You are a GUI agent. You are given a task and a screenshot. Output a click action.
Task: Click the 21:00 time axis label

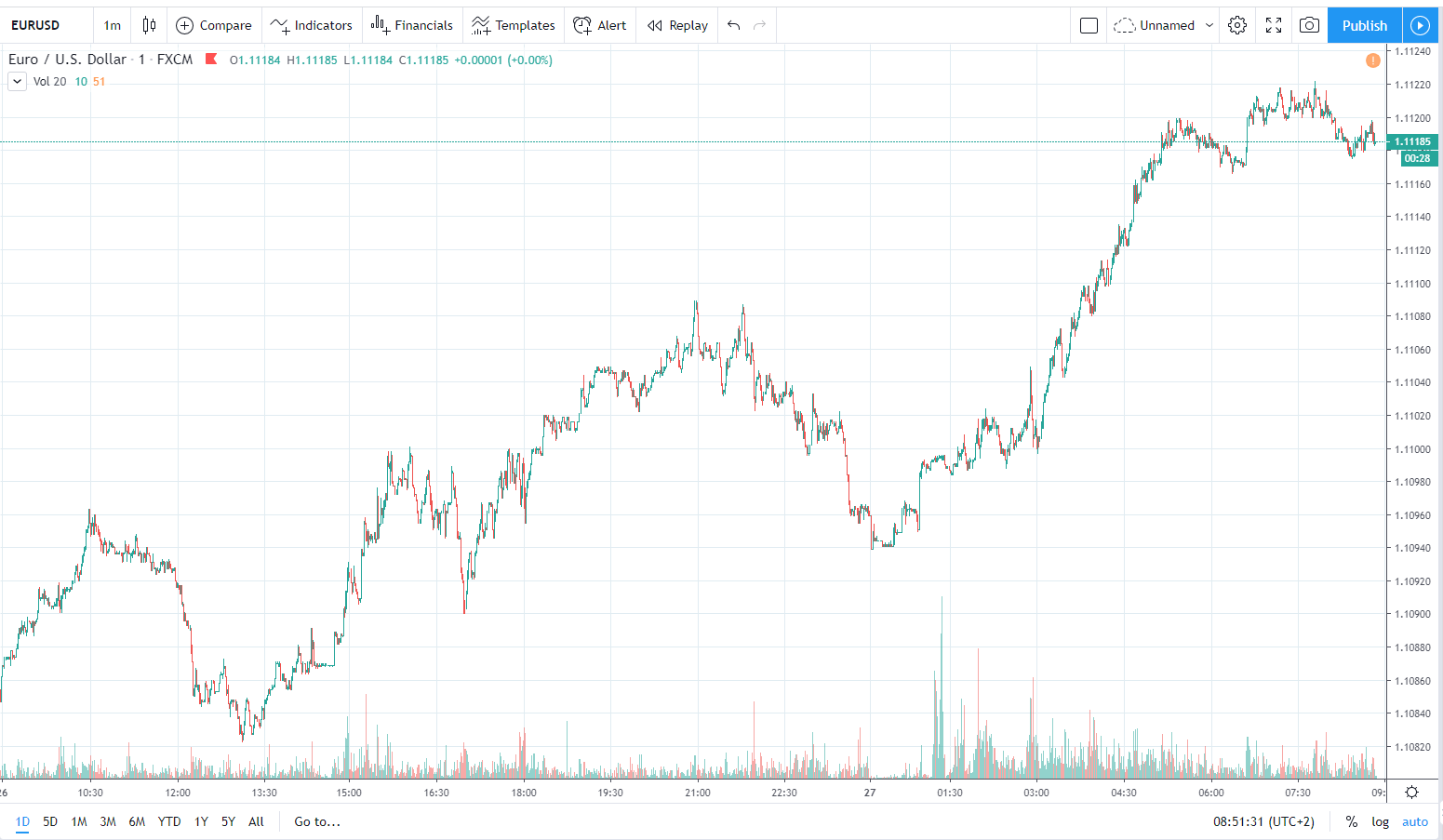[697, 793]
